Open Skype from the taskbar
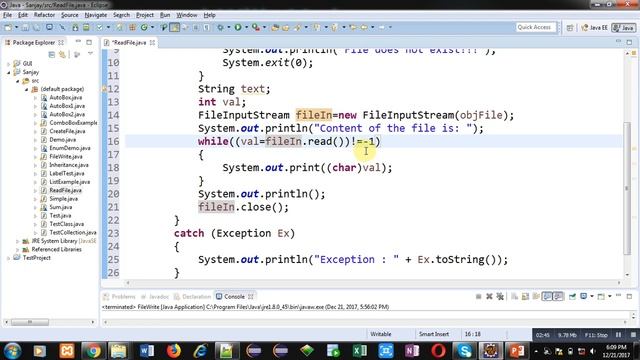The height and width of the screenshot is (360, 640). coord(464,351)
